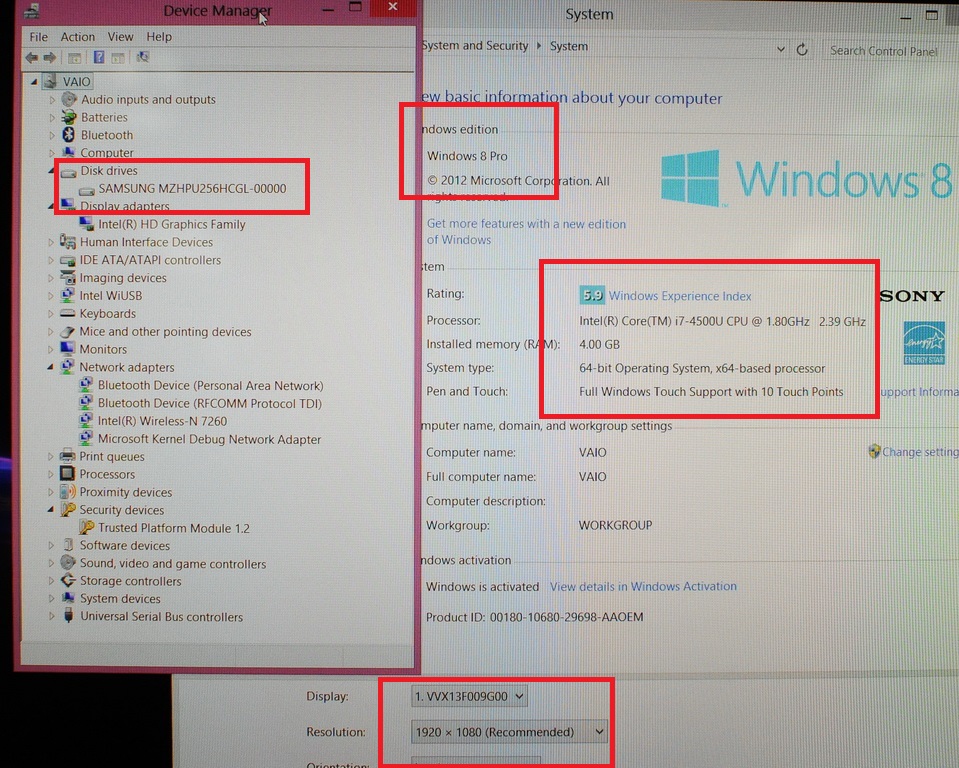Click the Forward arrow in Device Manager toolbar

click(x=50, y=57)
